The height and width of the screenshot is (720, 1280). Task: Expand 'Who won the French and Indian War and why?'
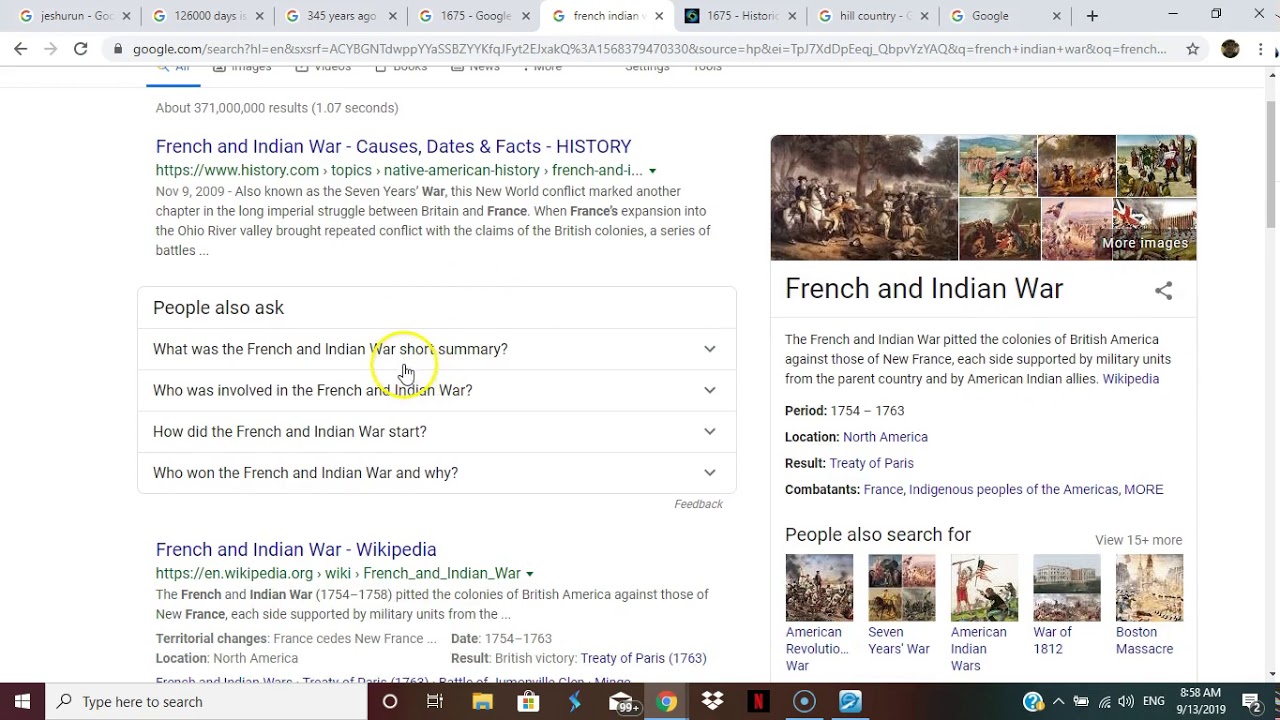point(436,473)
